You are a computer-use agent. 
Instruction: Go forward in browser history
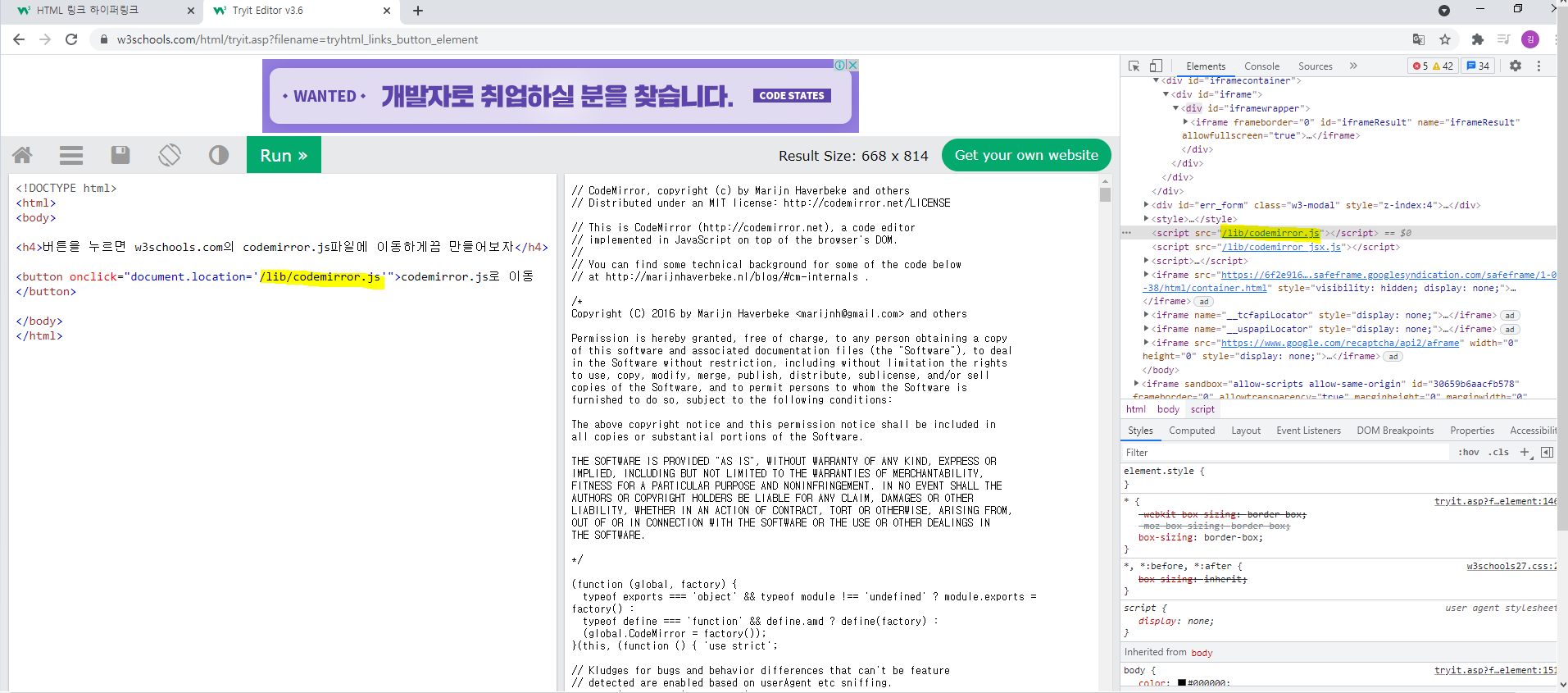coord(45,39)
